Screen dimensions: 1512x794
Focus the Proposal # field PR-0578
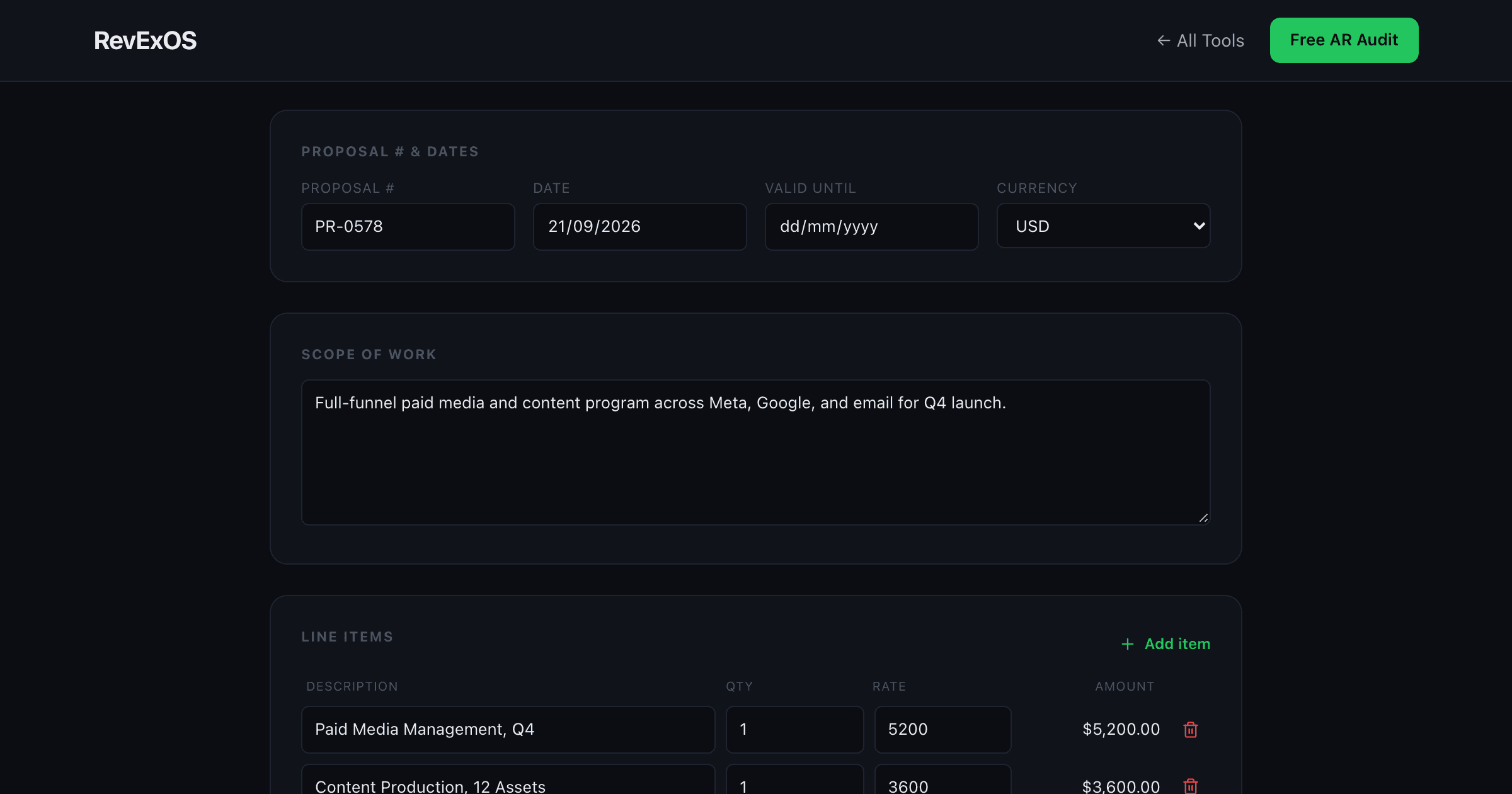(408, 226)
